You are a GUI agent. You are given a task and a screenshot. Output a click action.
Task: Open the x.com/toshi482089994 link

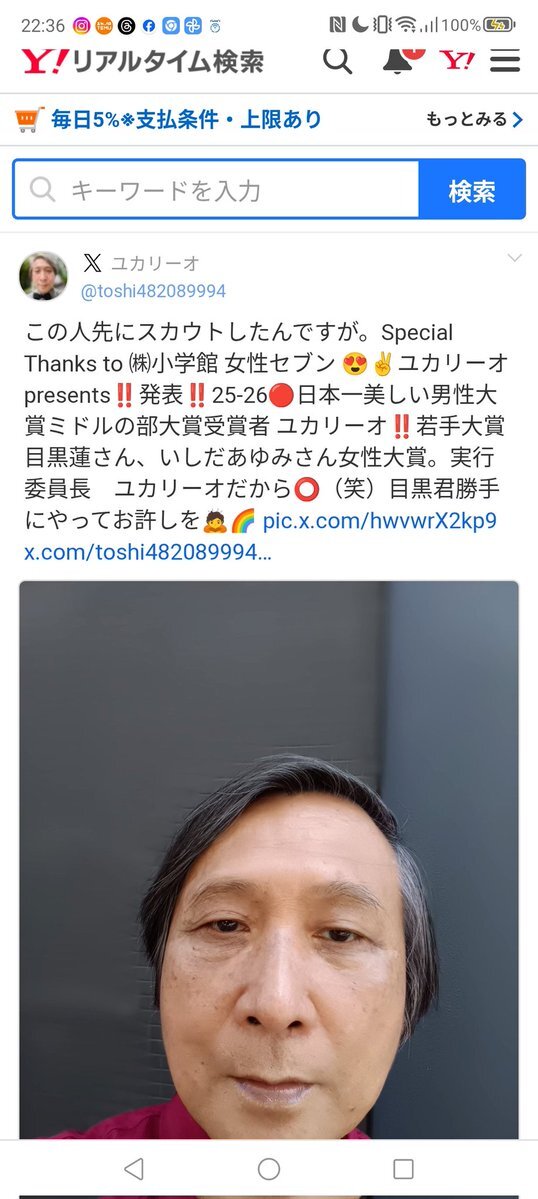(147, 552)
